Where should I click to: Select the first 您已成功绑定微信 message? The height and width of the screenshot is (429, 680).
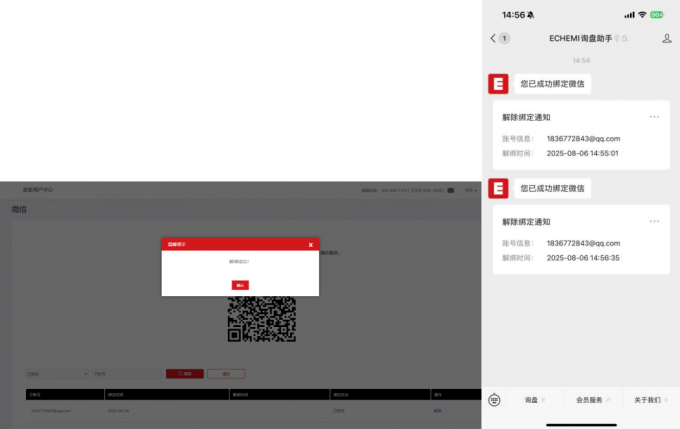click(x=552, y=84)
